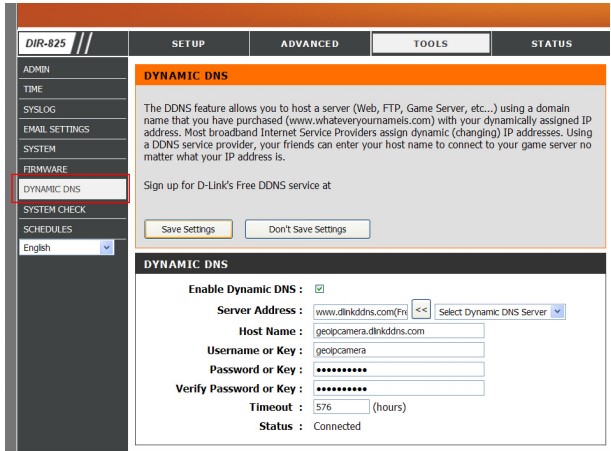Click the Connected status text
The image size is (611, 451).
pos(337,426)
